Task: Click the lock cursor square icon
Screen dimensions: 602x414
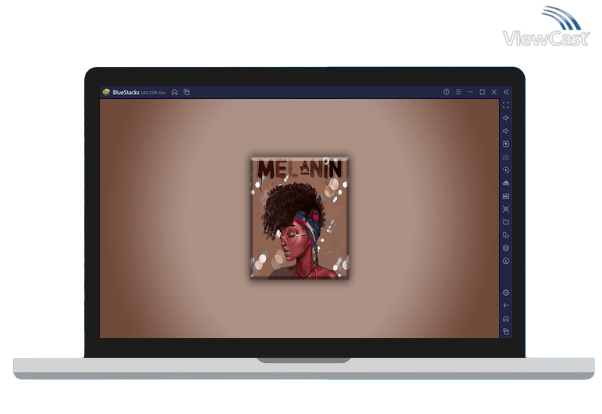Action: pos(506,144)
